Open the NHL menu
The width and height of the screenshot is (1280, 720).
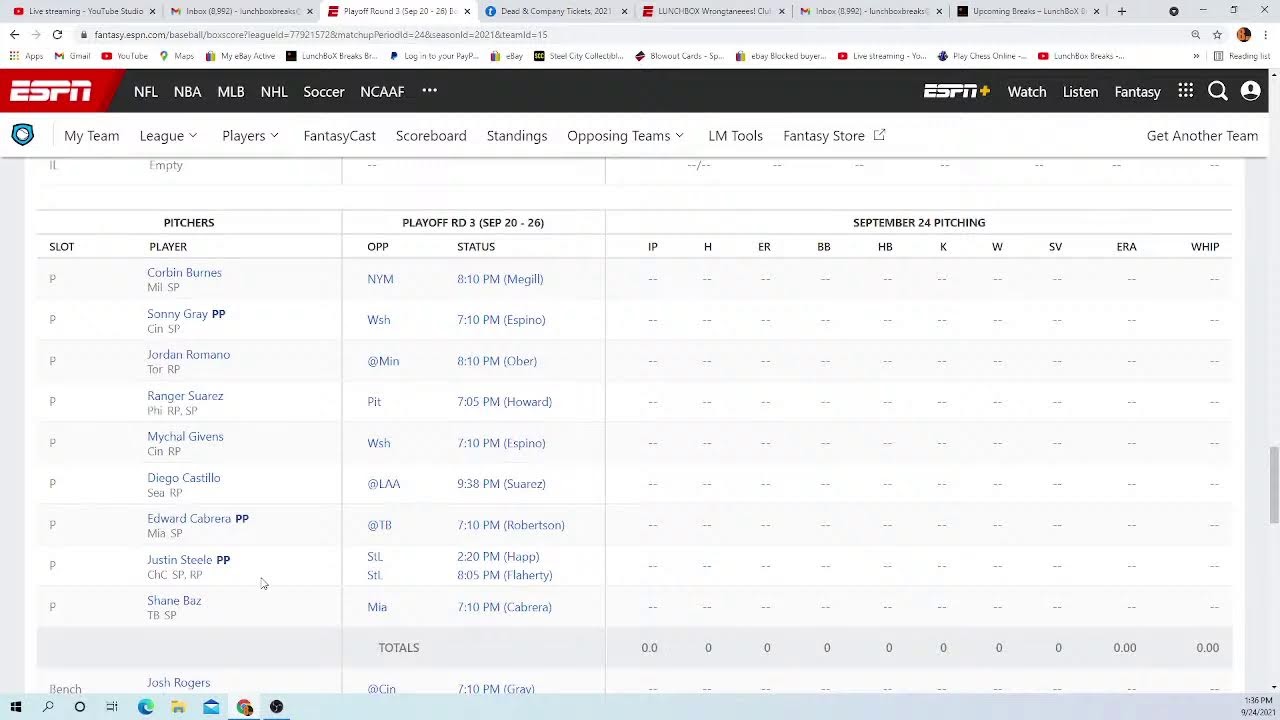pyautogui.click(x=274, y=91)
